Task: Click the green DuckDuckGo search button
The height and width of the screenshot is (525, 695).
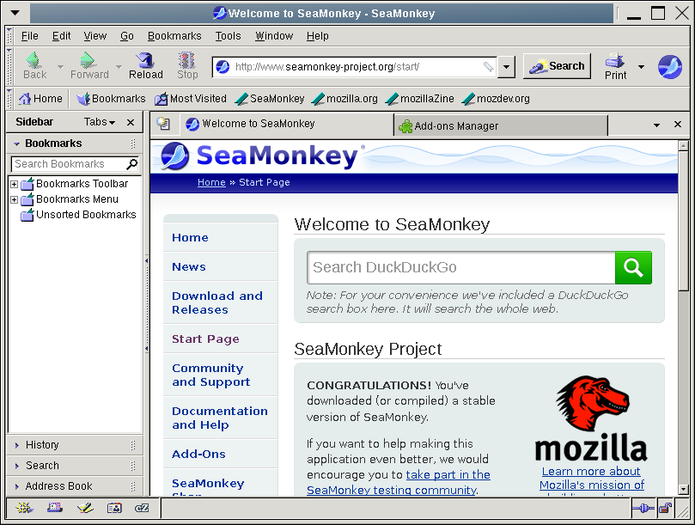Action: 633,267
